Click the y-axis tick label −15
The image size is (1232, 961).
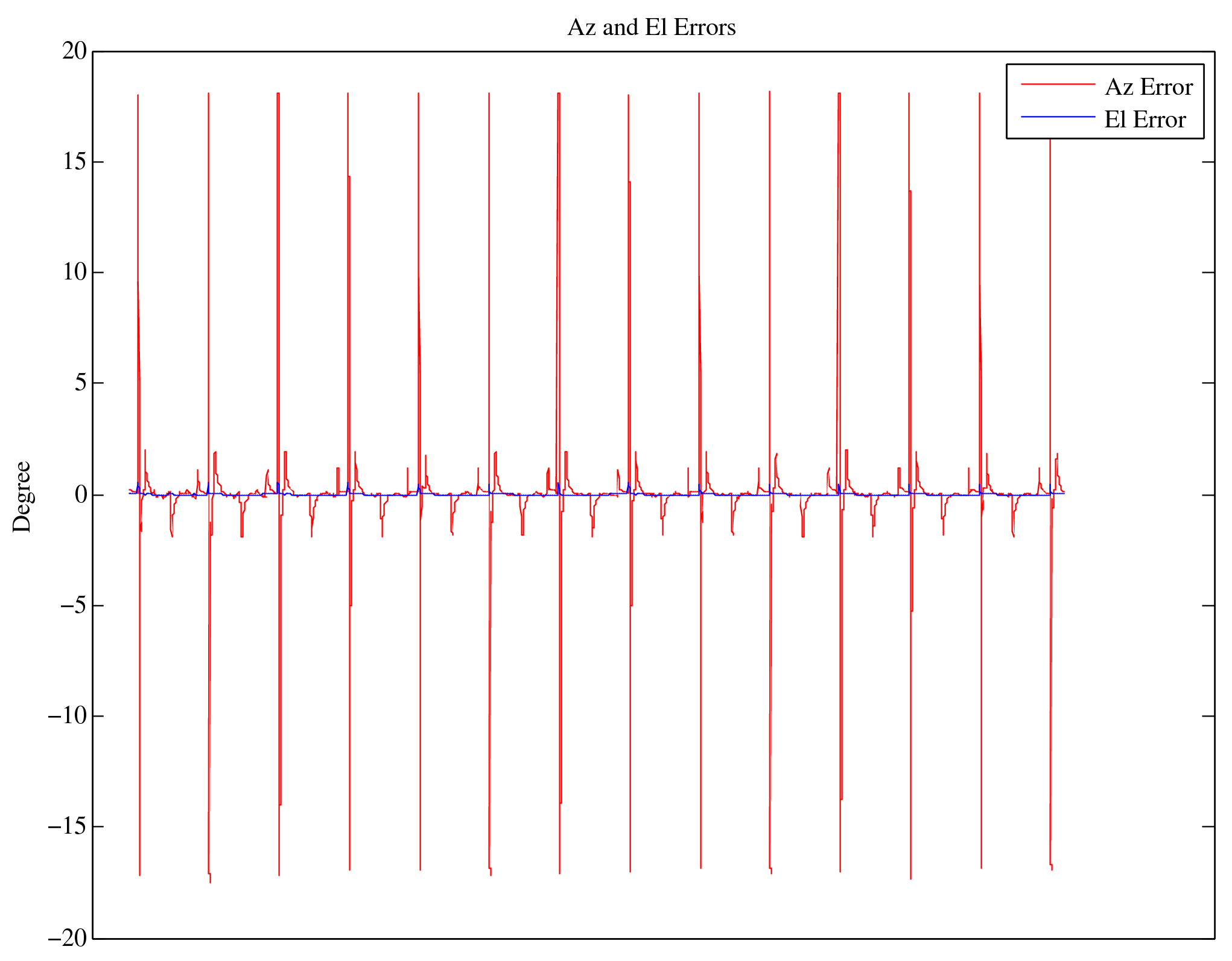coord(68,826)
